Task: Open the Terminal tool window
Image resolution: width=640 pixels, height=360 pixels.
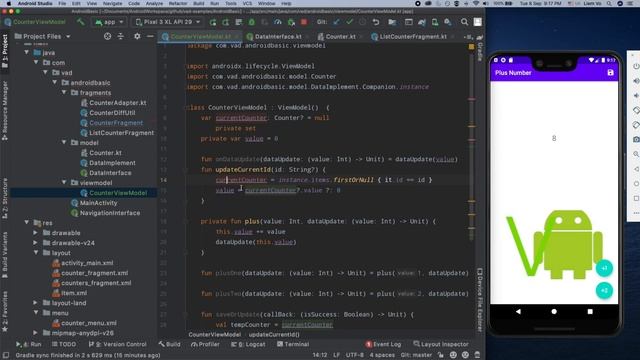Action: [x=293, y=344]
